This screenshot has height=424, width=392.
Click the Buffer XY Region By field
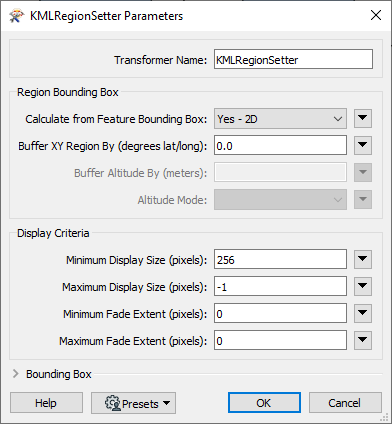[x=280, y=145]
